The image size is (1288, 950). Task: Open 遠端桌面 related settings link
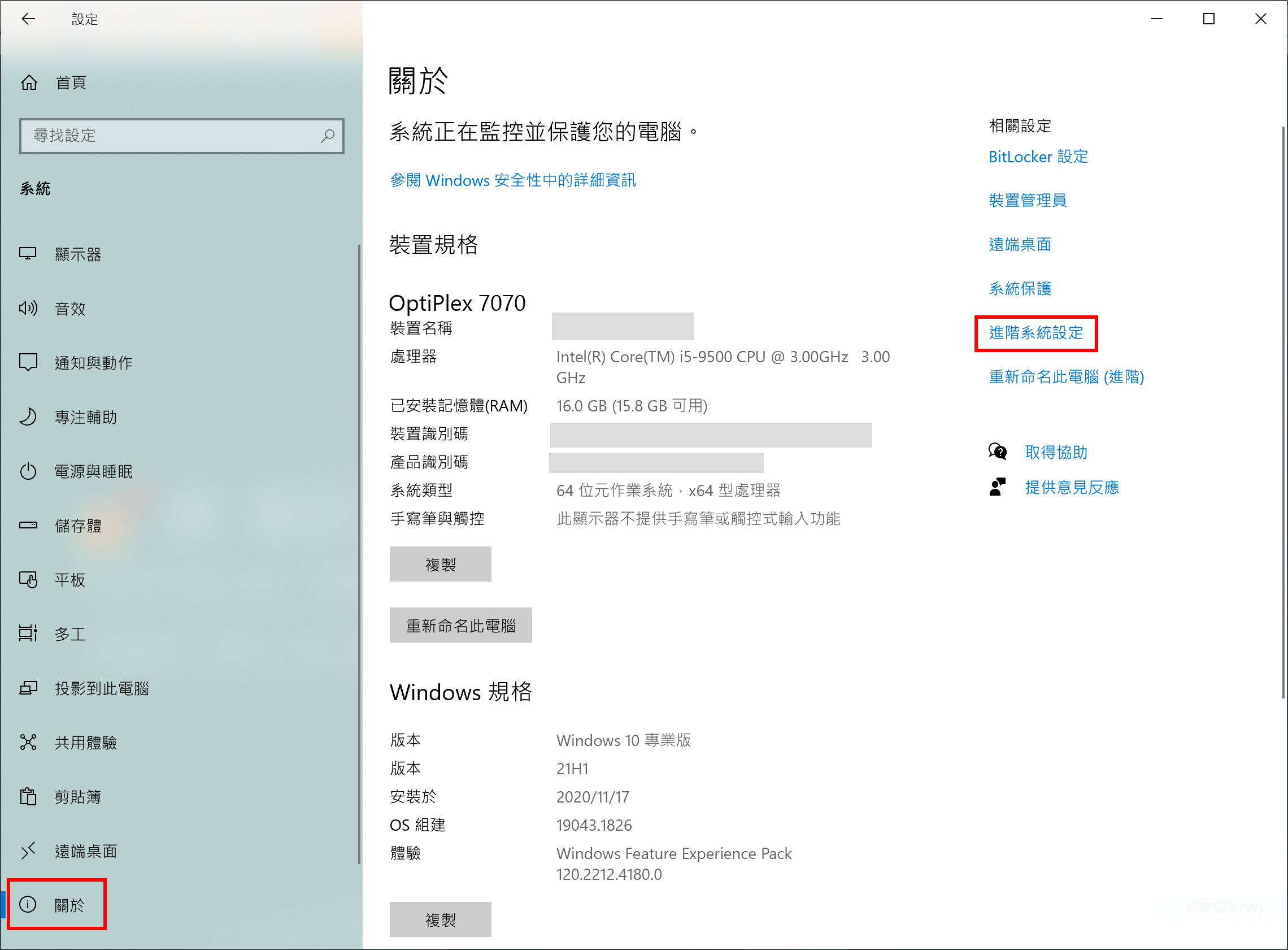[x=1020, y=244]
